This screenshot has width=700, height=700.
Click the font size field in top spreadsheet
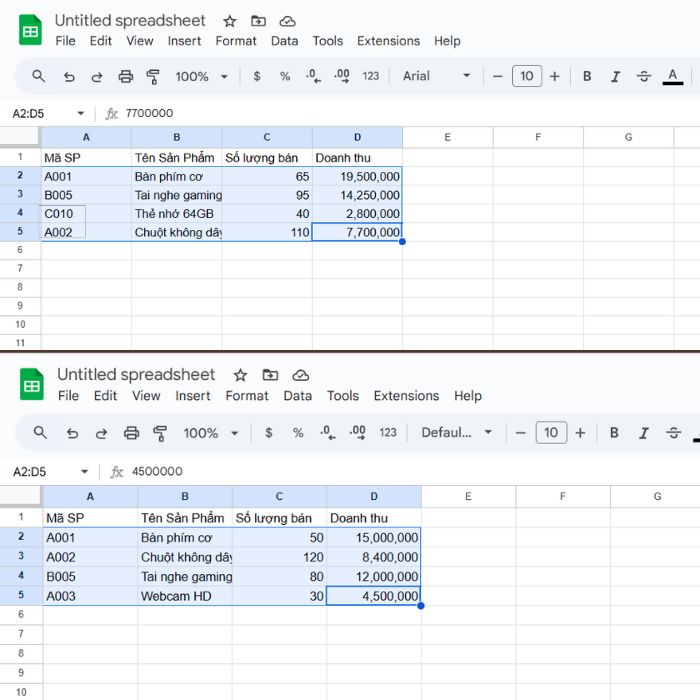(x=527, y=76)
